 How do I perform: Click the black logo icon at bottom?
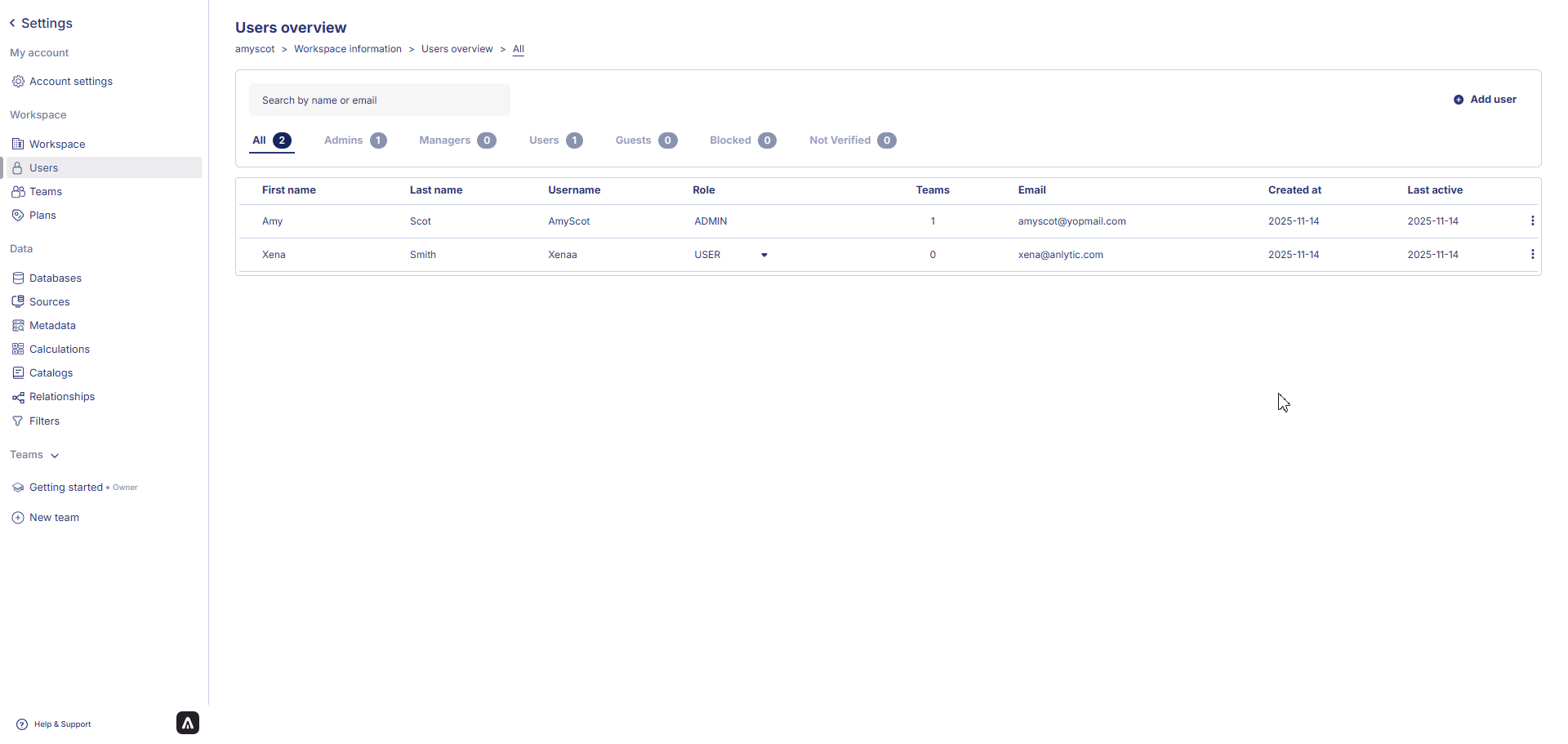point(188,723)
